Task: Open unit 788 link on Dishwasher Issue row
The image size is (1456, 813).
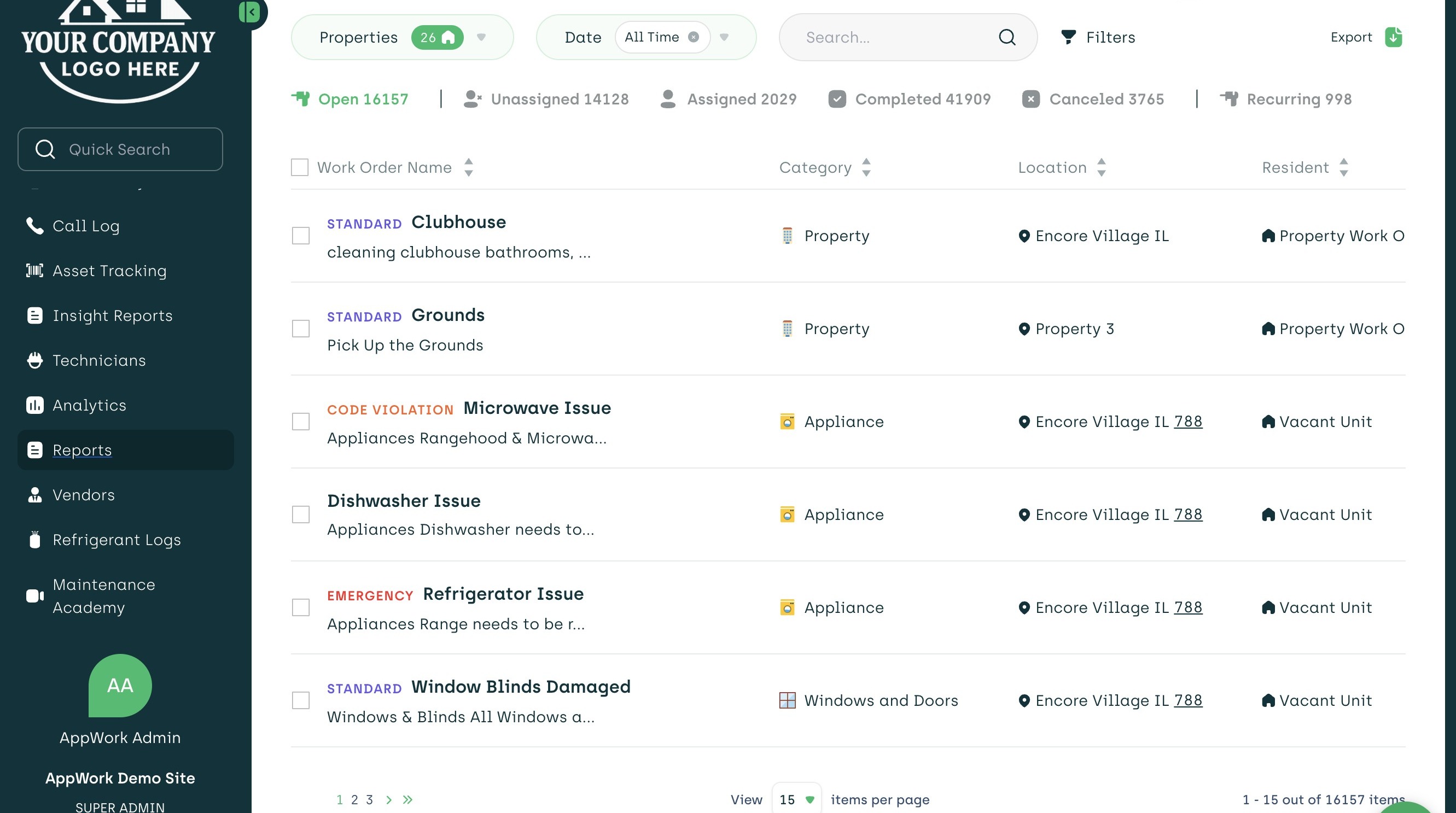Action: [x=1188, y=514]
